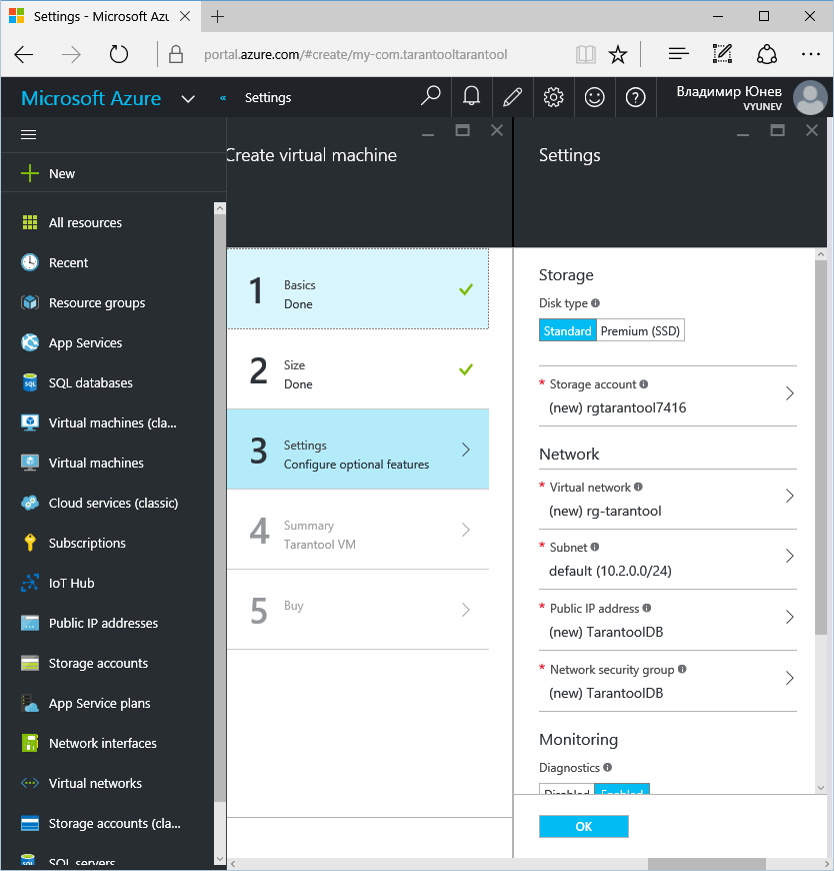Open Resource groups in sidebar

97,303
